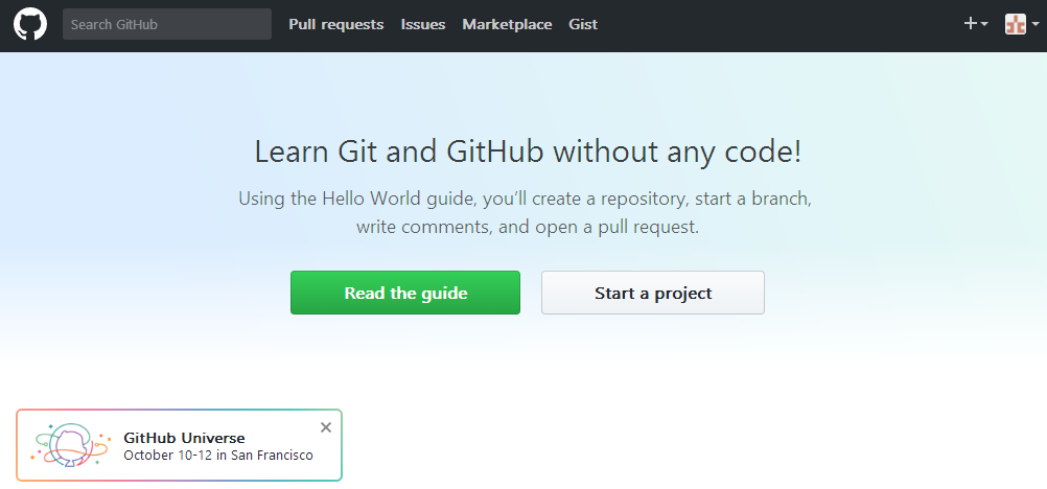This screenshot has width=1047, height=489.
Task: Open Gist from the header
Action: pyautogui.click(x=583, y=25)
